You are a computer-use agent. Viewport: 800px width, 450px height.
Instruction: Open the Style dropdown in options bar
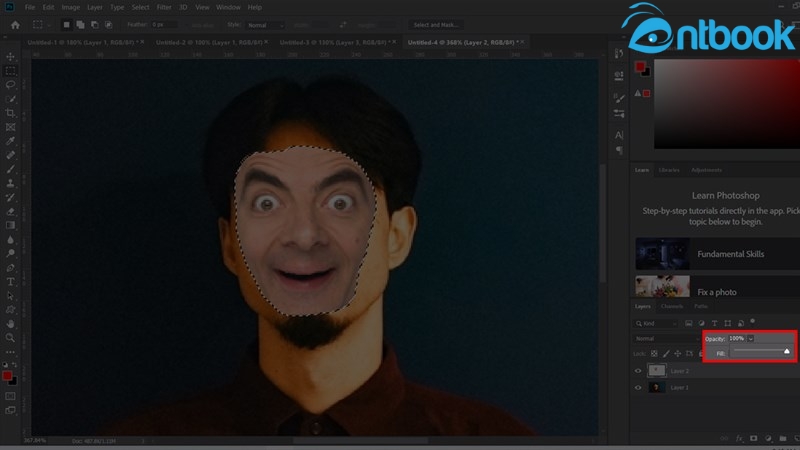[265, 25]
